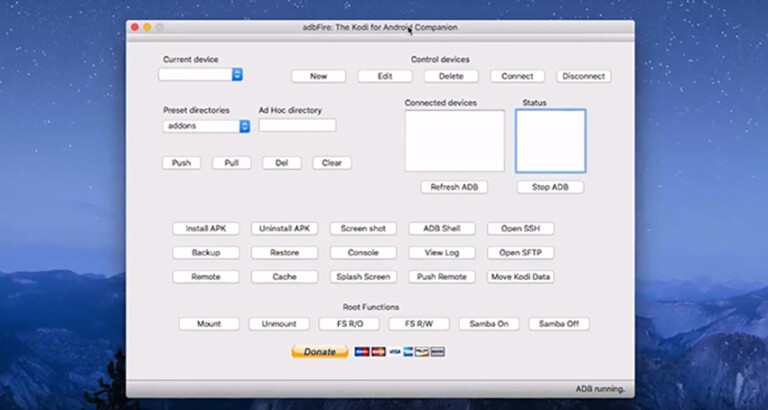Click the Push button
768x410 pixels.
tap(181, 163)
